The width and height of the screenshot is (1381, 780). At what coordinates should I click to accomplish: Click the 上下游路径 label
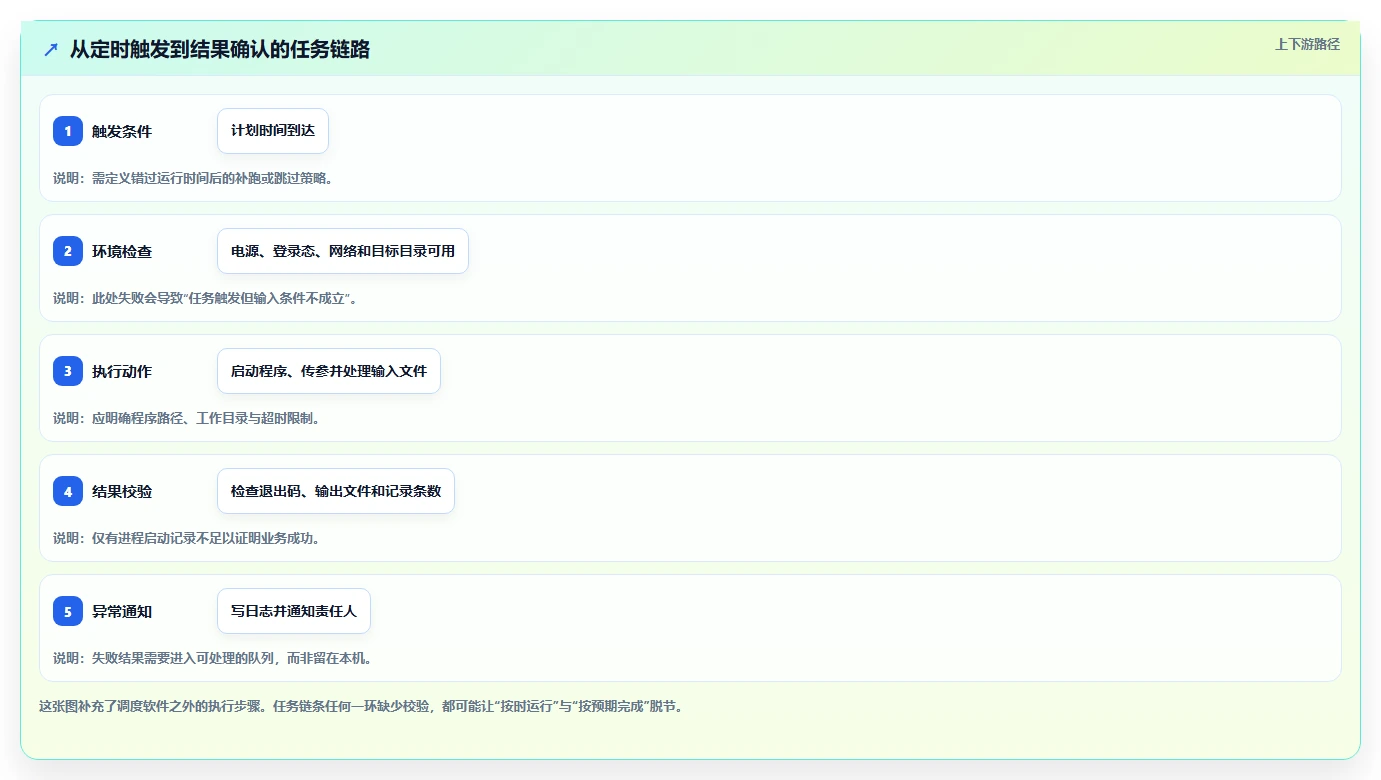tap(1307, 44)
